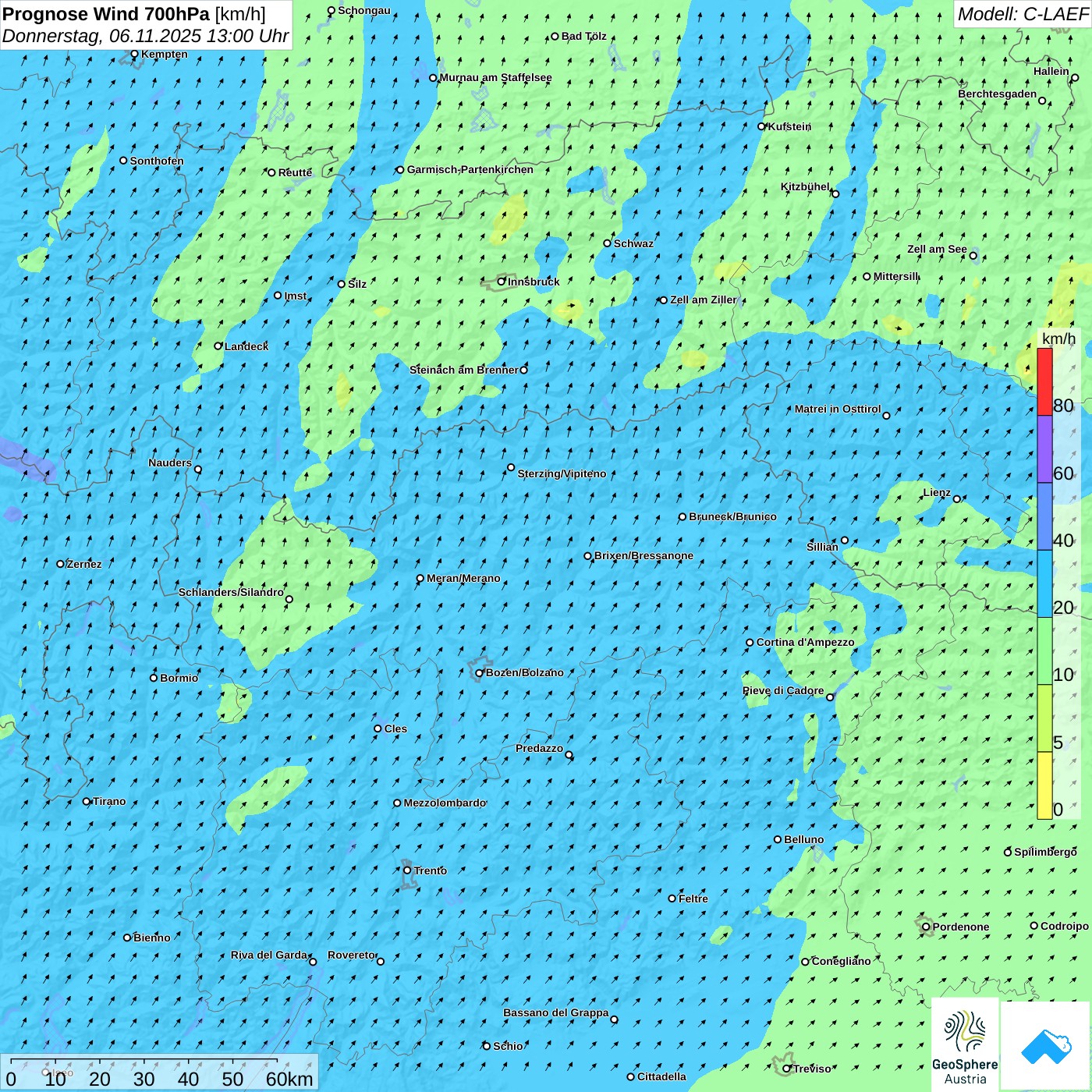Select the Kufstein city label

[789, 126]
